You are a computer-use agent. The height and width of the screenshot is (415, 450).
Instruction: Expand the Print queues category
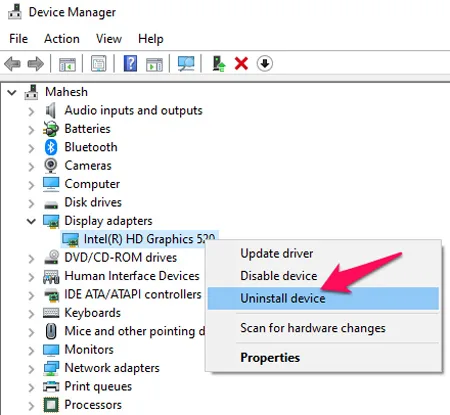(x=31, y=387)
